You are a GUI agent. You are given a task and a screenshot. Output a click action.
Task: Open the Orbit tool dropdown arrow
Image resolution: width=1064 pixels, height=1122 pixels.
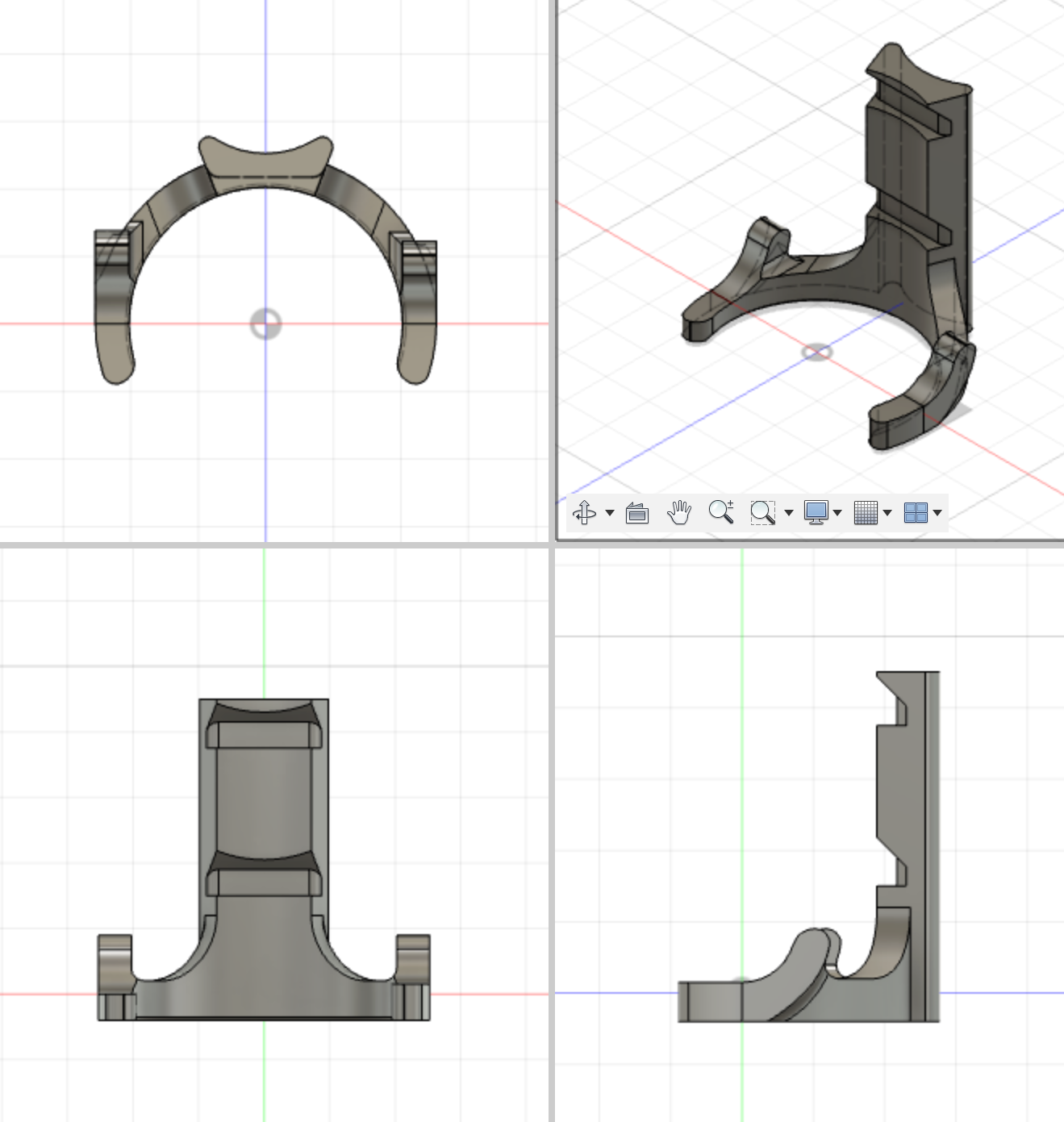point(610,513)
